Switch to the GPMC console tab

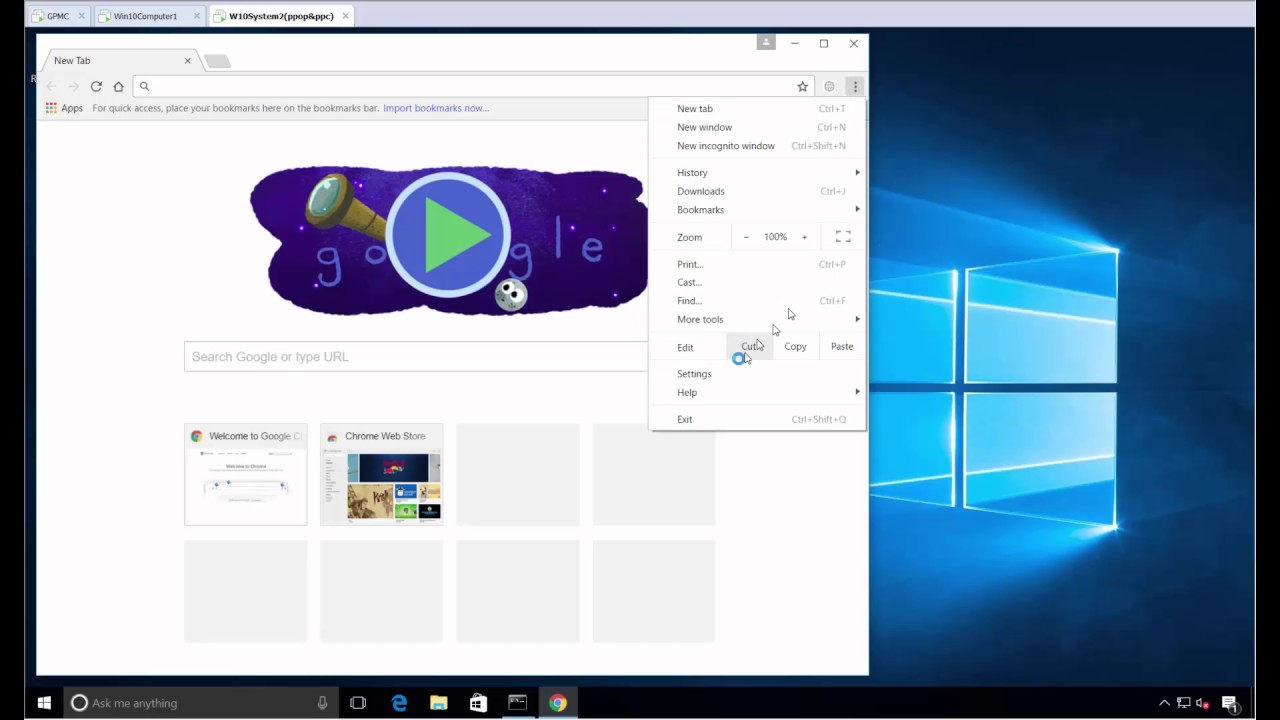[58, 16]
